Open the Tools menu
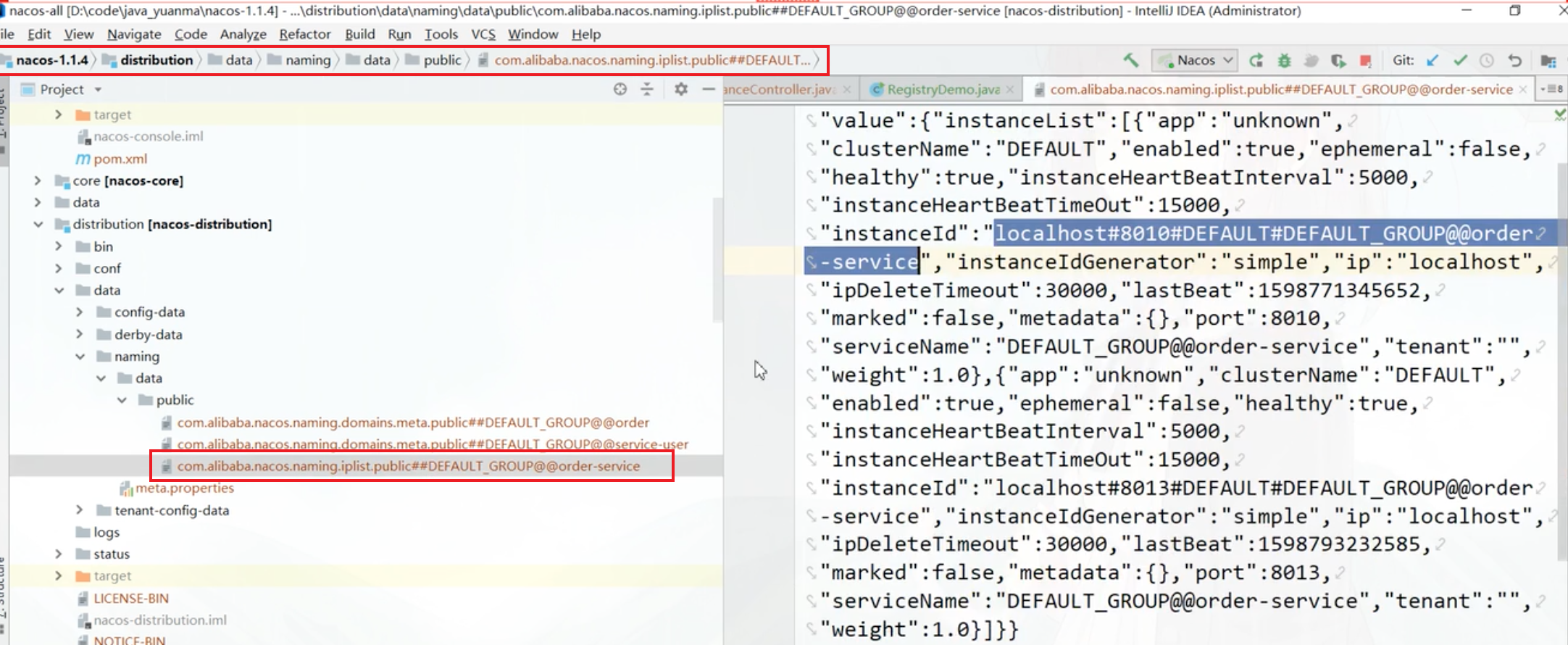Screen dimensions: 1568x645 pyautogui.click(x=441, y=34)
